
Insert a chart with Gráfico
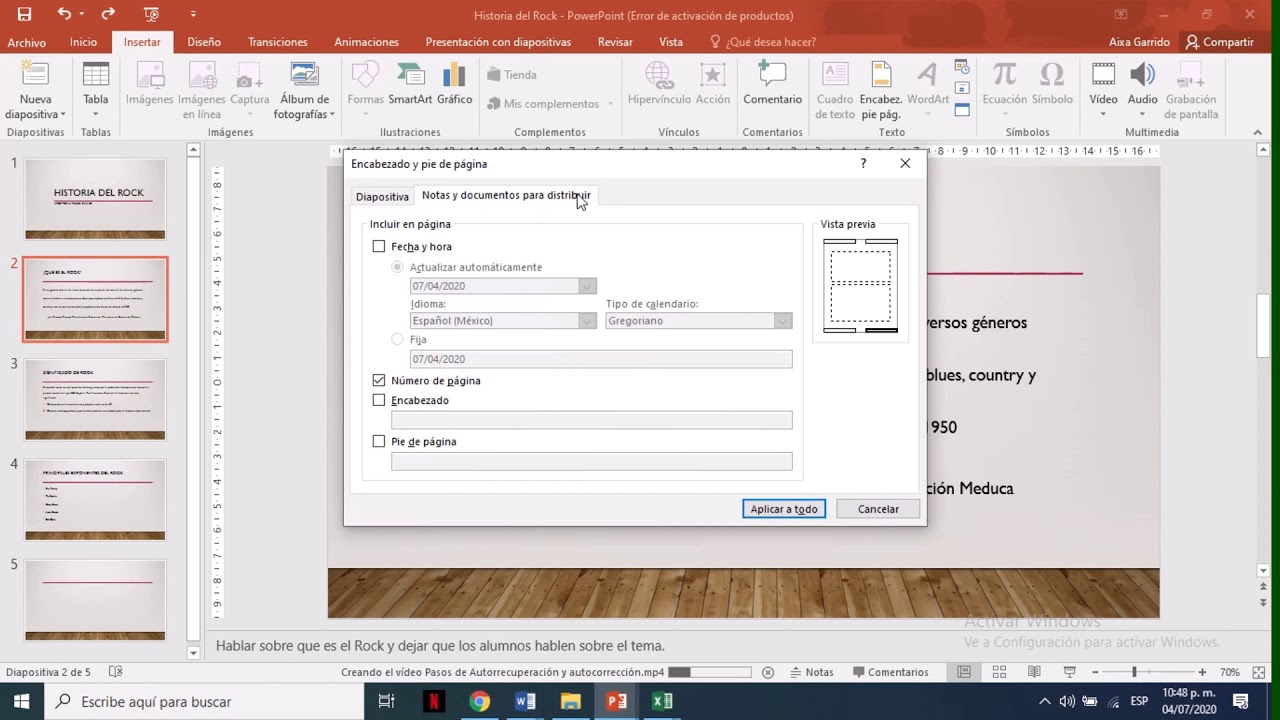(x=454, y=84)
